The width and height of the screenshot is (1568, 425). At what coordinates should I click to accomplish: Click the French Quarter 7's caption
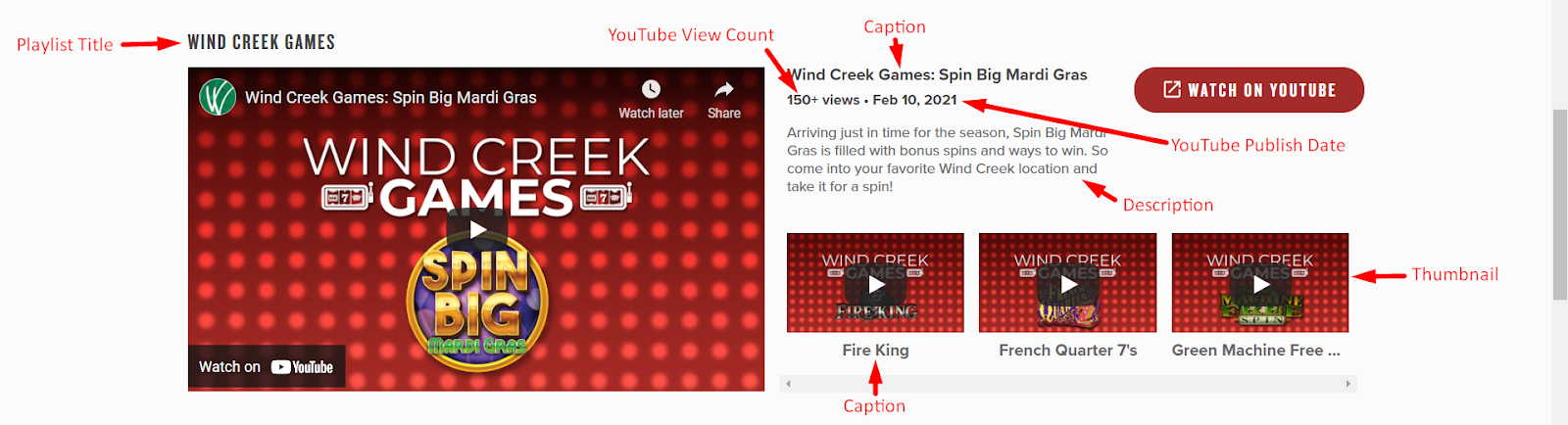click(1067, 350)
